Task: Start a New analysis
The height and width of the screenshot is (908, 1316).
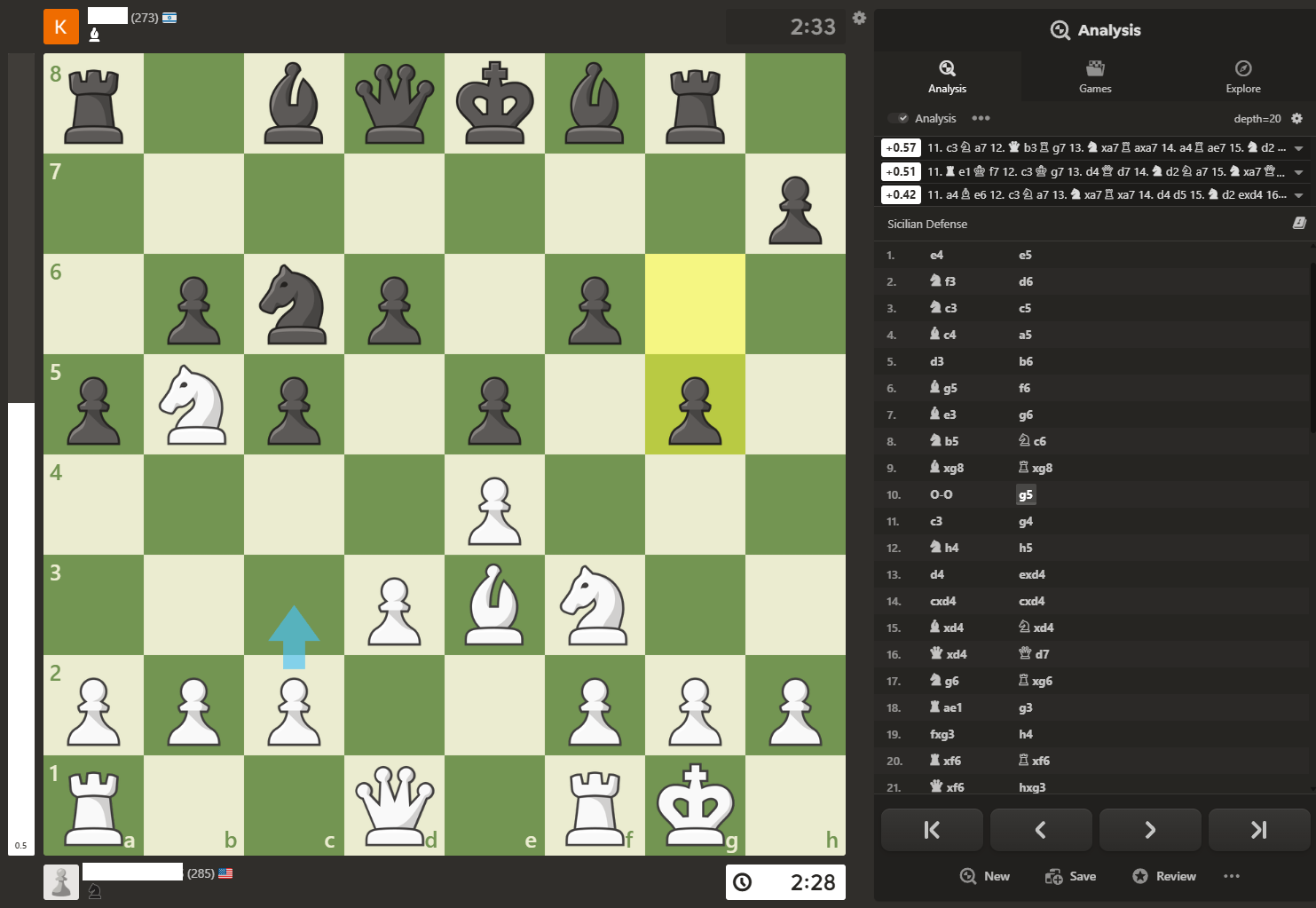Action: coord(985,876)
